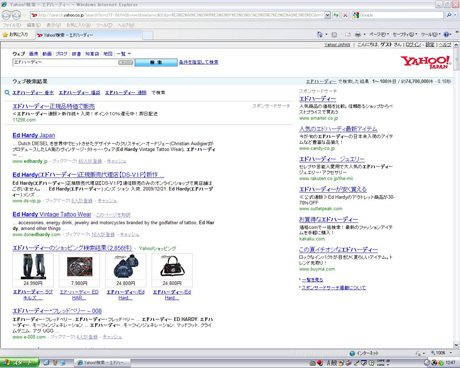Open the search provider dropdown arrow
Screen dimensions: 460x368
(x=455, y=15)
